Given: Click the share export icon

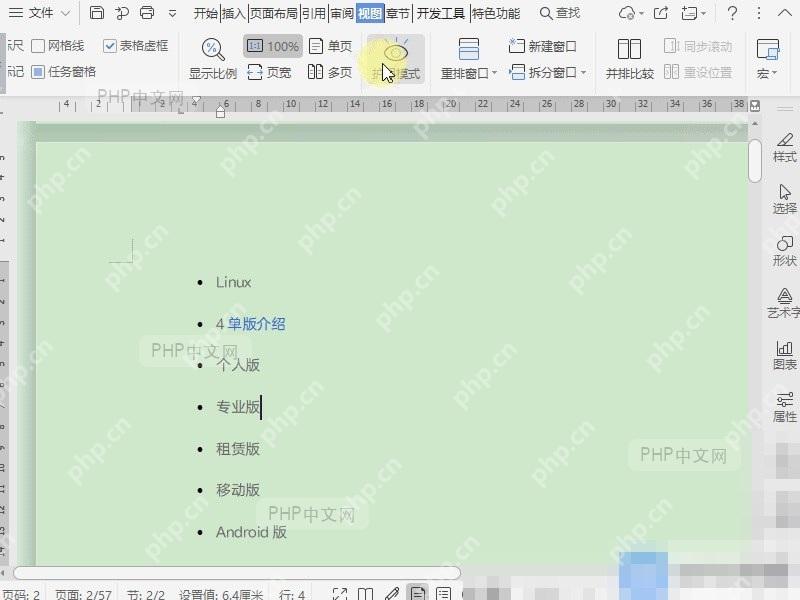Looking at the screenshot, I should [661, 13].
